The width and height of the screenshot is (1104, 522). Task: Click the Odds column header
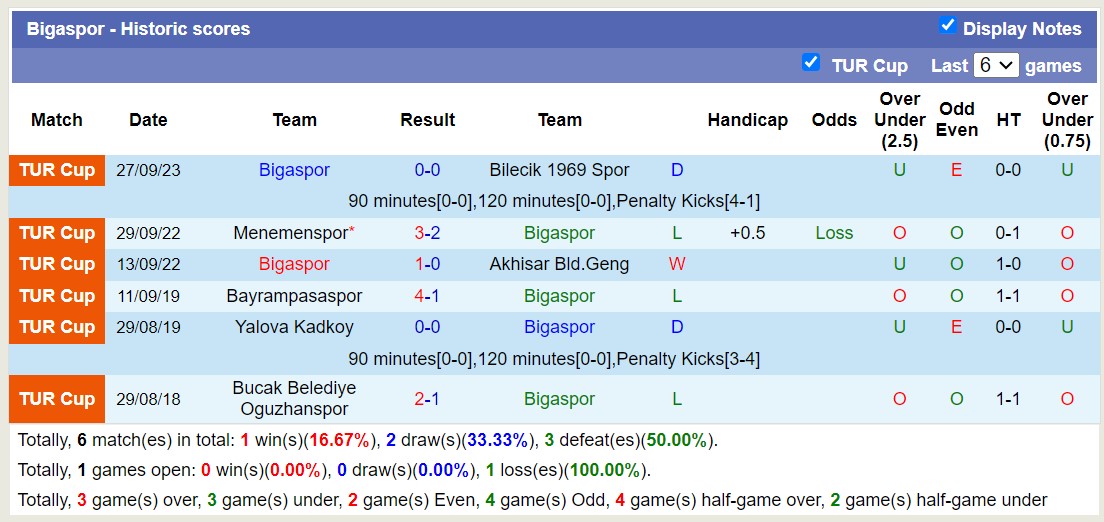pyautogui.click(x=834, y=120)
